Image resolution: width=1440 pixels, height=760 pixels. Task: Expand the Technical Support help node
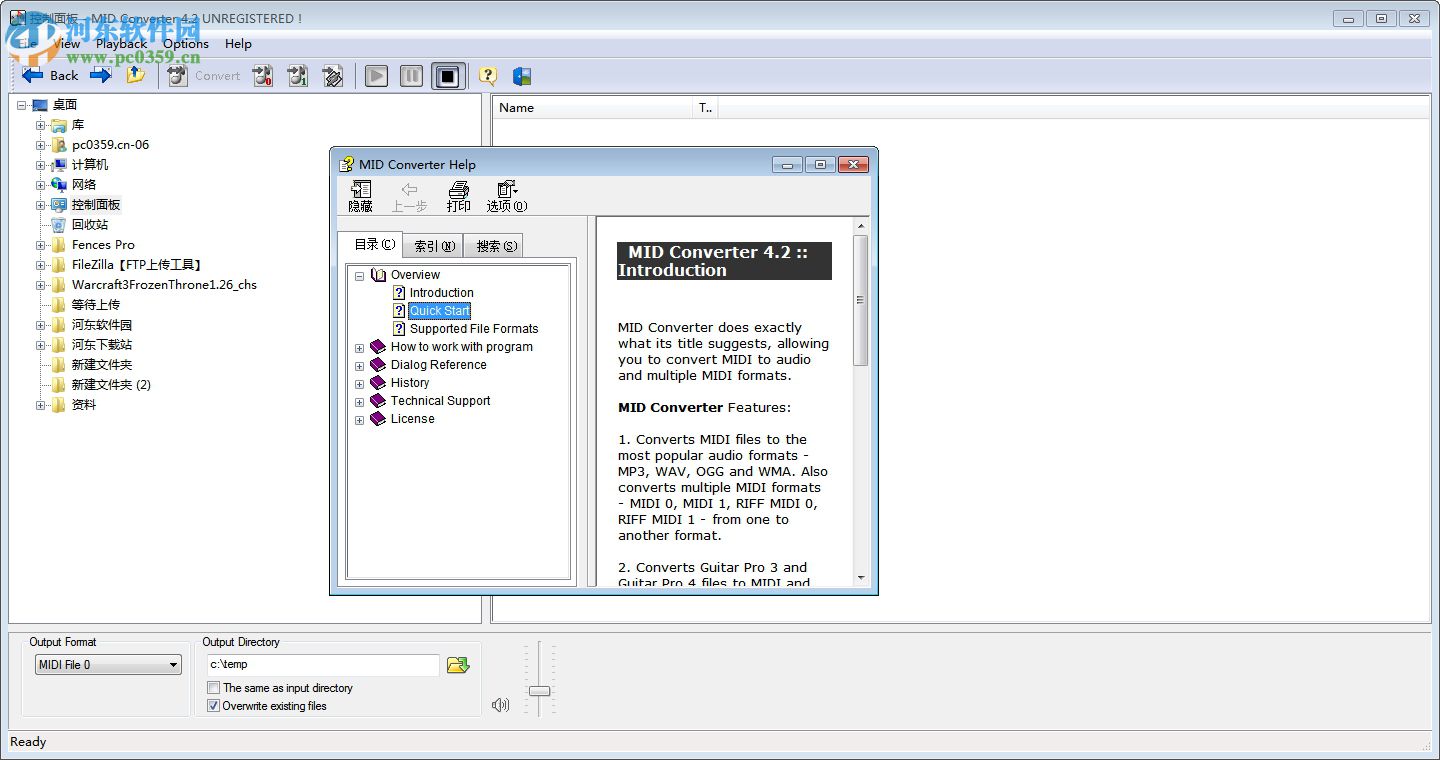tap(360, 401)
